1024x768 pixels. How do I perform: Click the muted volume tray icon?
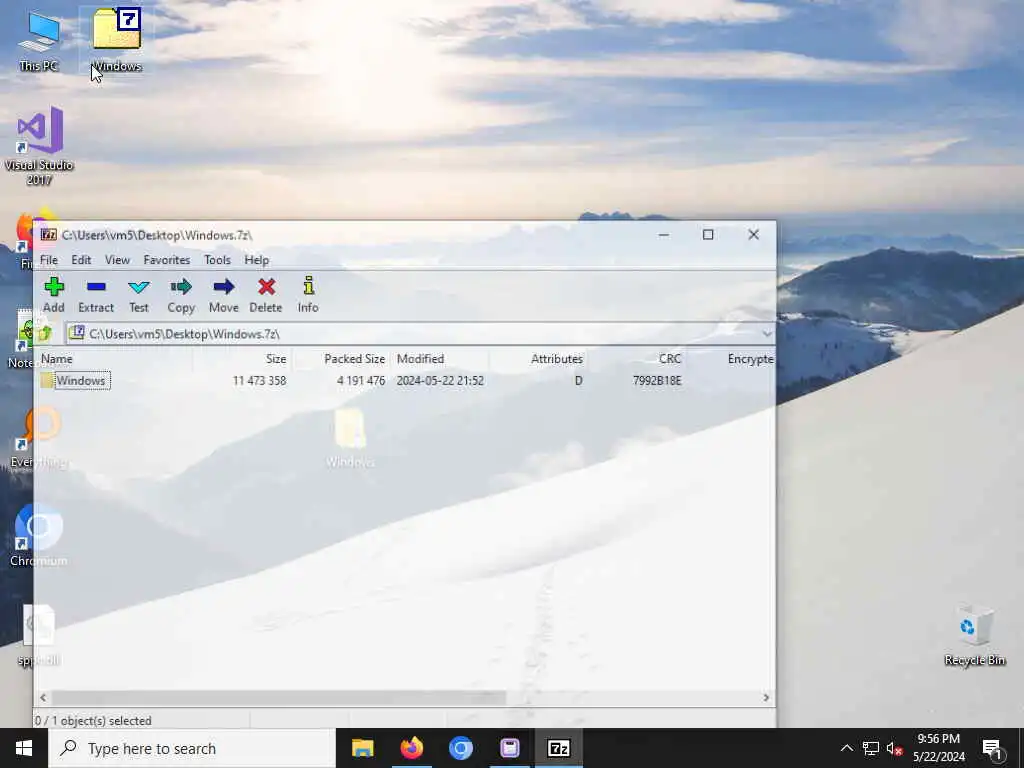pos(894,748)
